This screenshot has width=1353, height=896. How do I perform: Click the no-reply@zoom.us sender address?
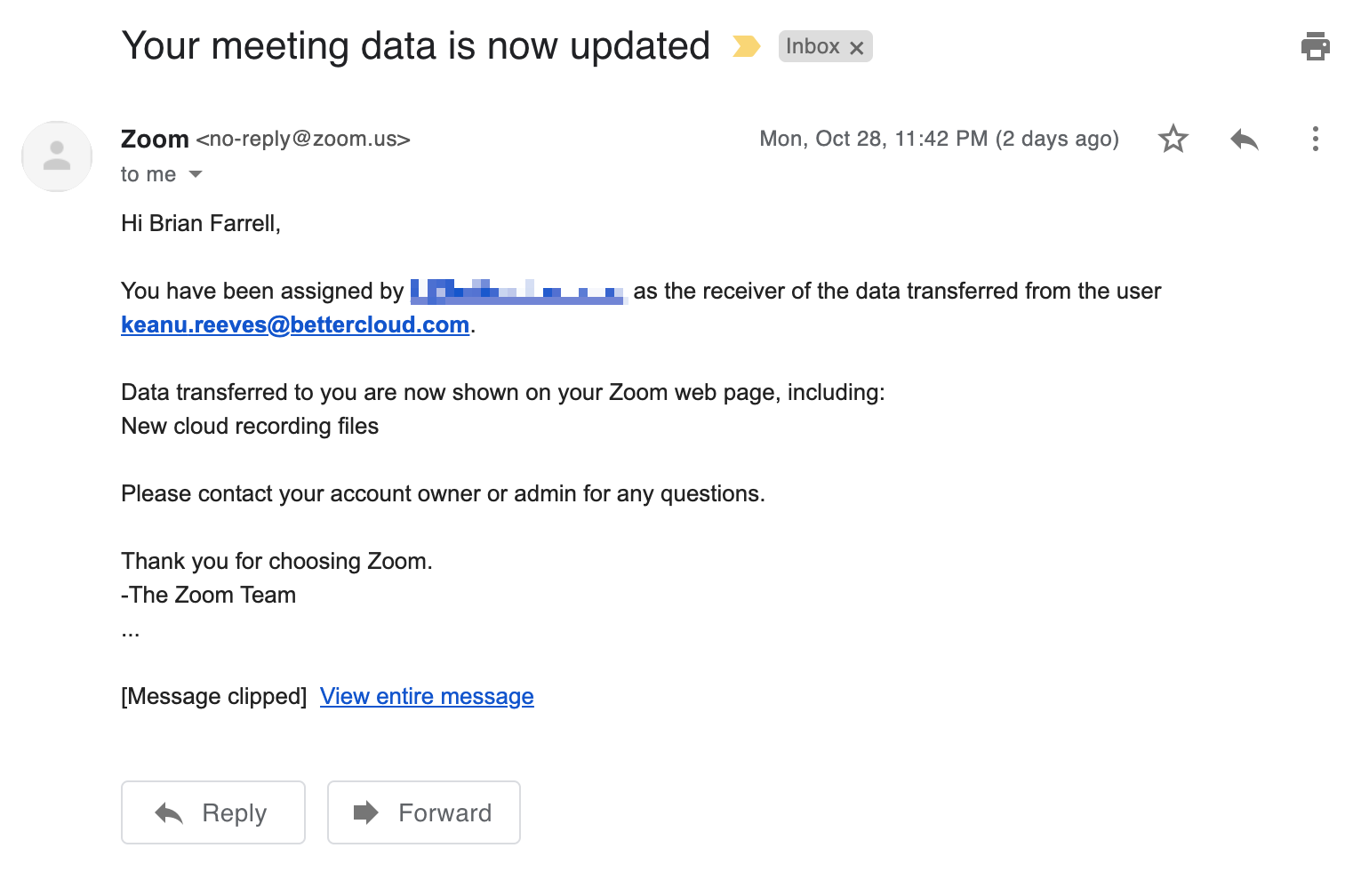click(303, 139)
